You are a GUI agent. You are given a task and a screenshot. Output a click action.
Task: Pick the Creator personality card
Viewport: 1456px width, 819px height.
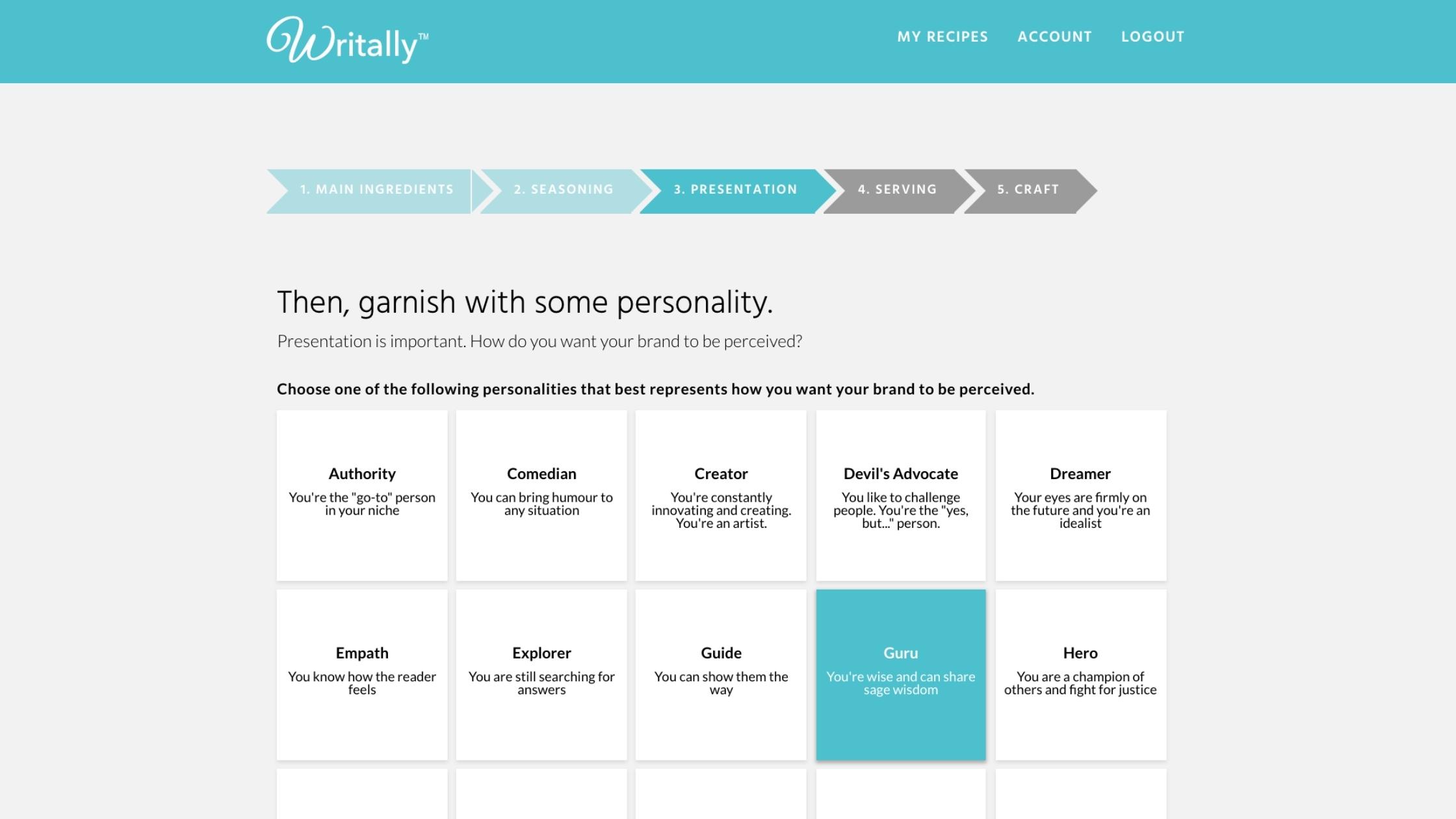tap(721, 495)
